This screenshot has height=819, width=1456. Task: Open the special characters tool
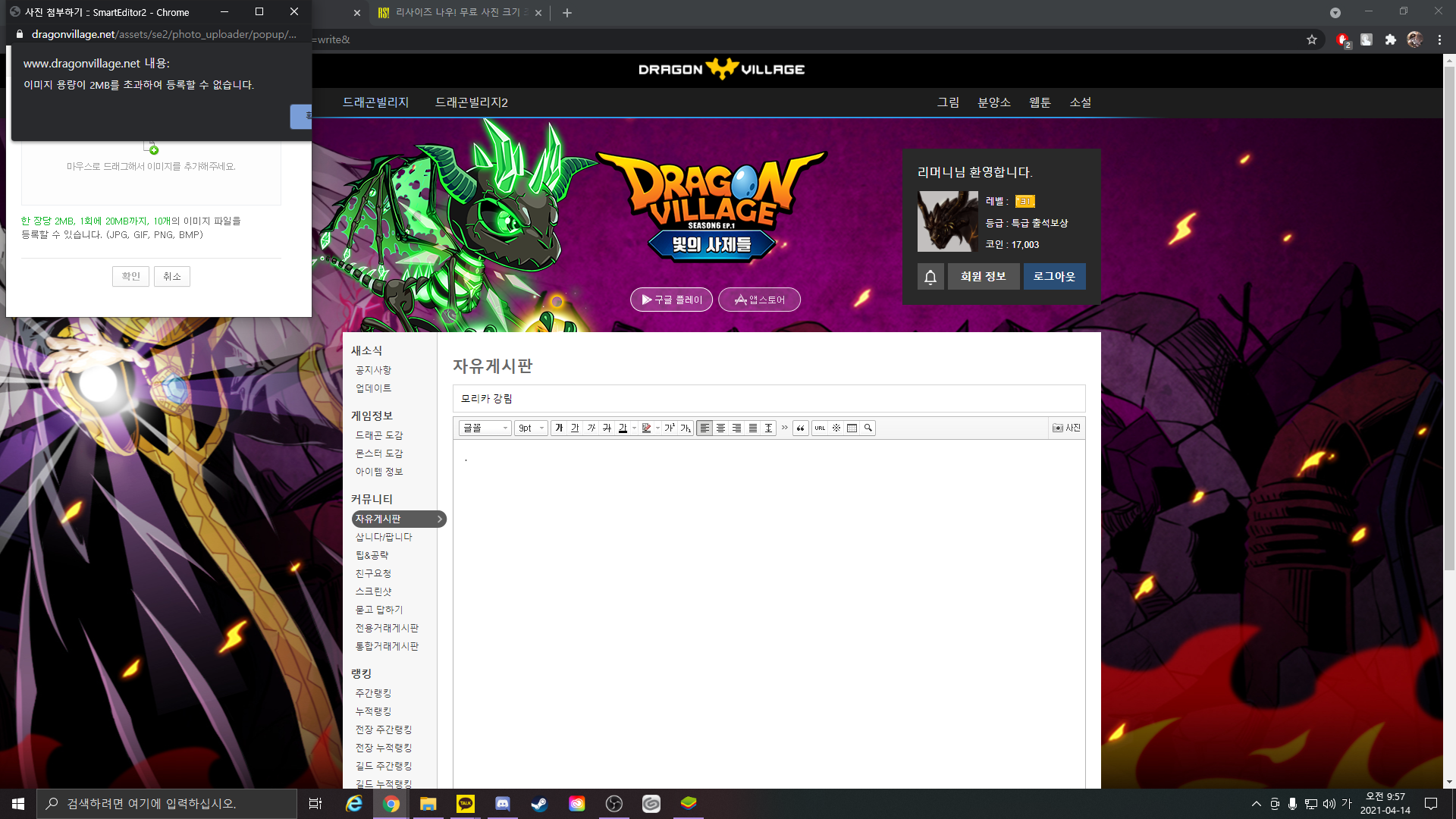tap(836, 428)
